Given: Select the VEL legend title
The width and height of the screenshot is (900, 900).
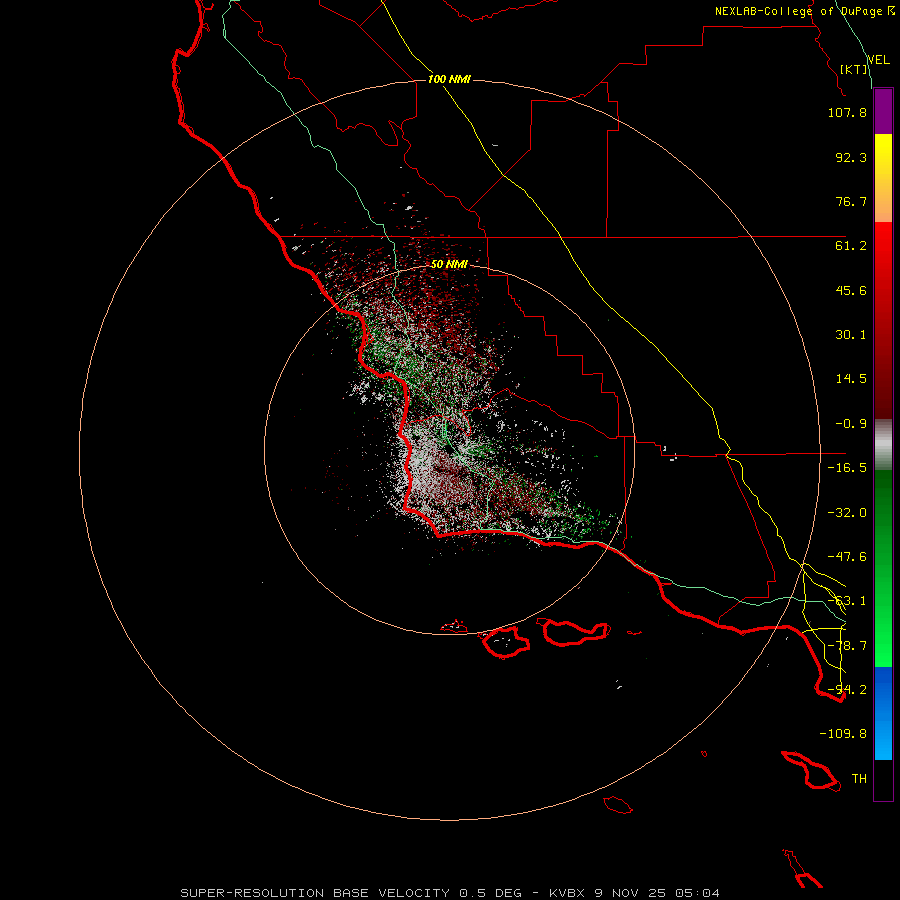Looking at the screenshot, I should [878, 60].
